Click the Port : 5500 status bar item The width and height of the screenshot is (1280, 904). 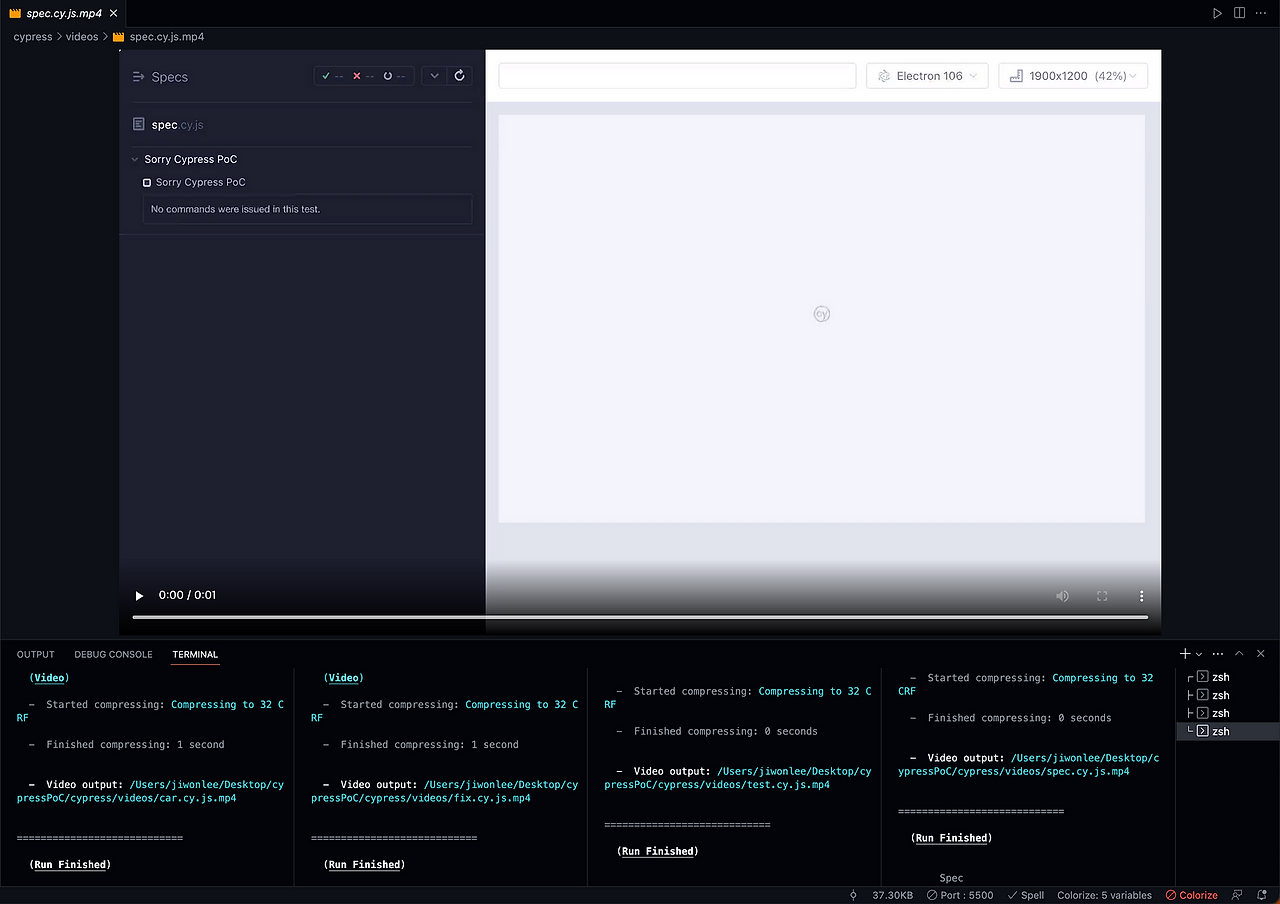point(961,895)
